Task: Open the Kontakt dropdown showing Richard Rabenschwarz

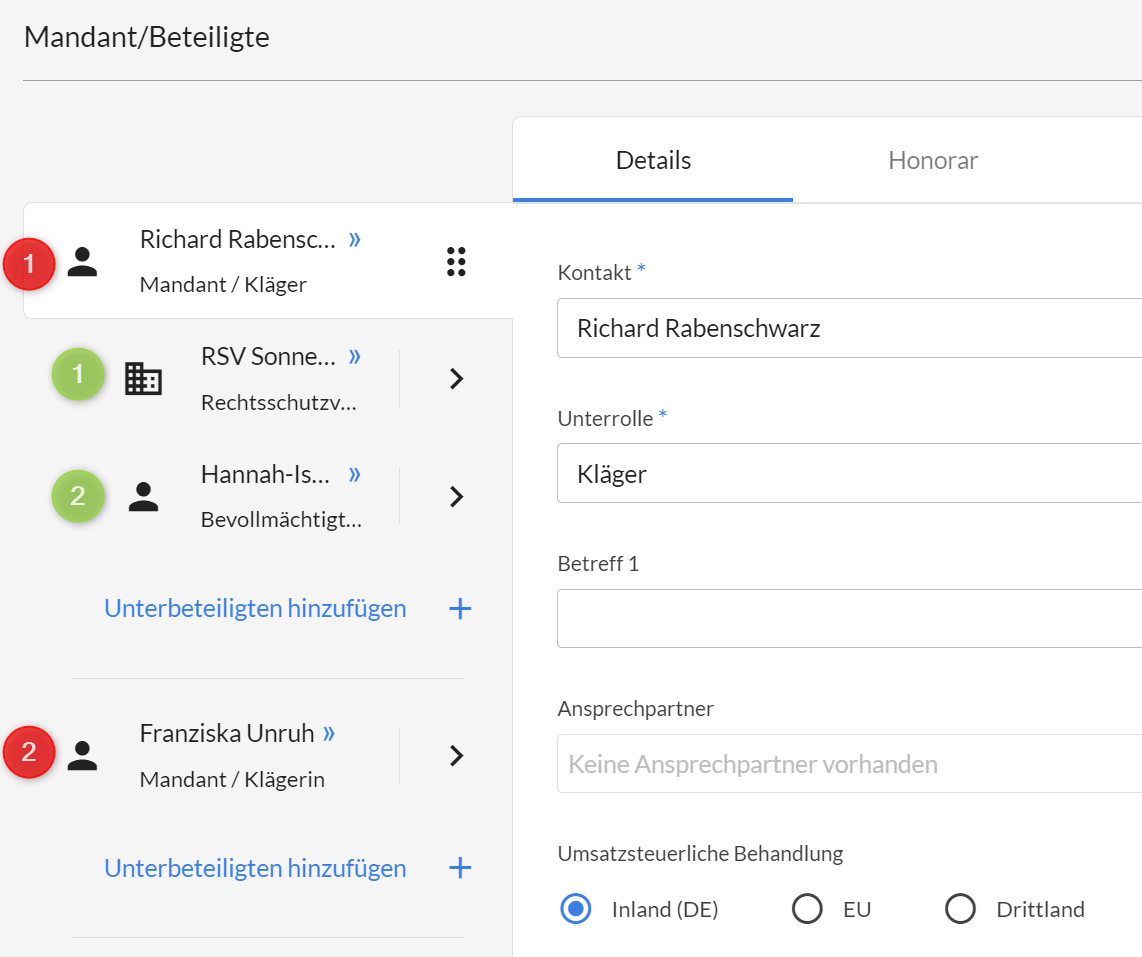Action: pos(849,328)
